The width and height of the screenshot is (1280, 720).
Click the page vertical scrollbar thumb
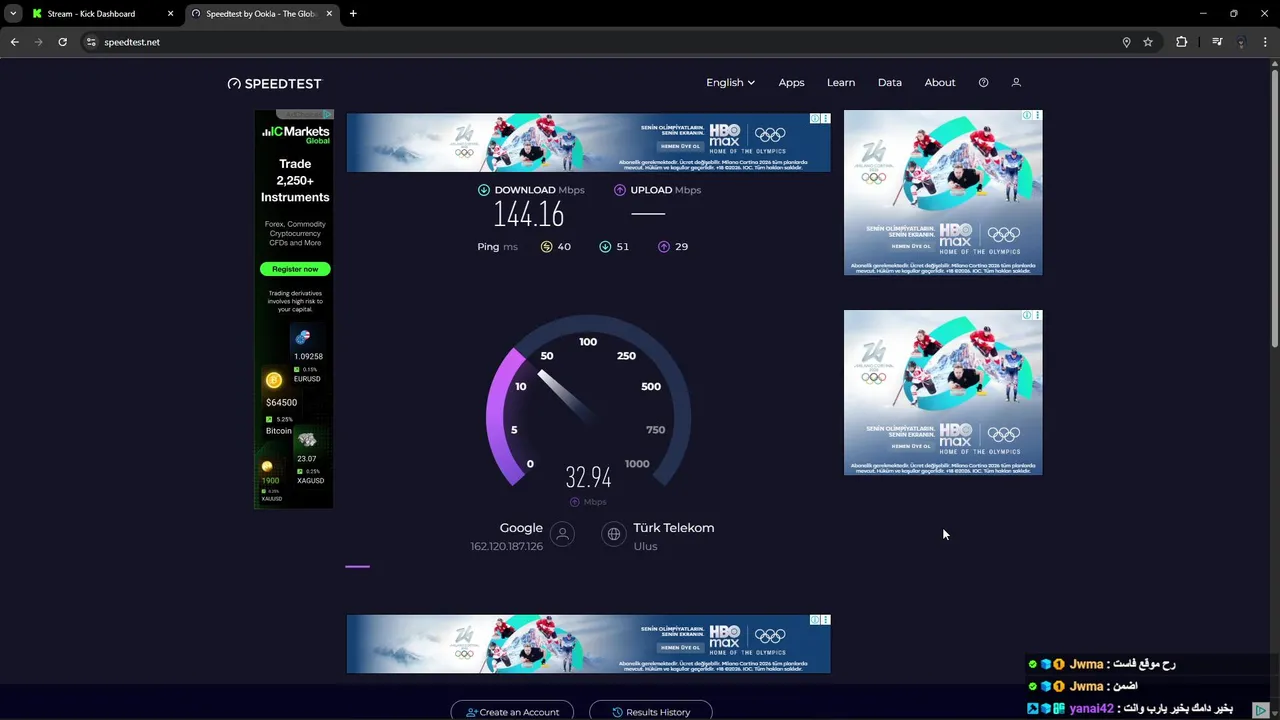(x=1274, y=210)
